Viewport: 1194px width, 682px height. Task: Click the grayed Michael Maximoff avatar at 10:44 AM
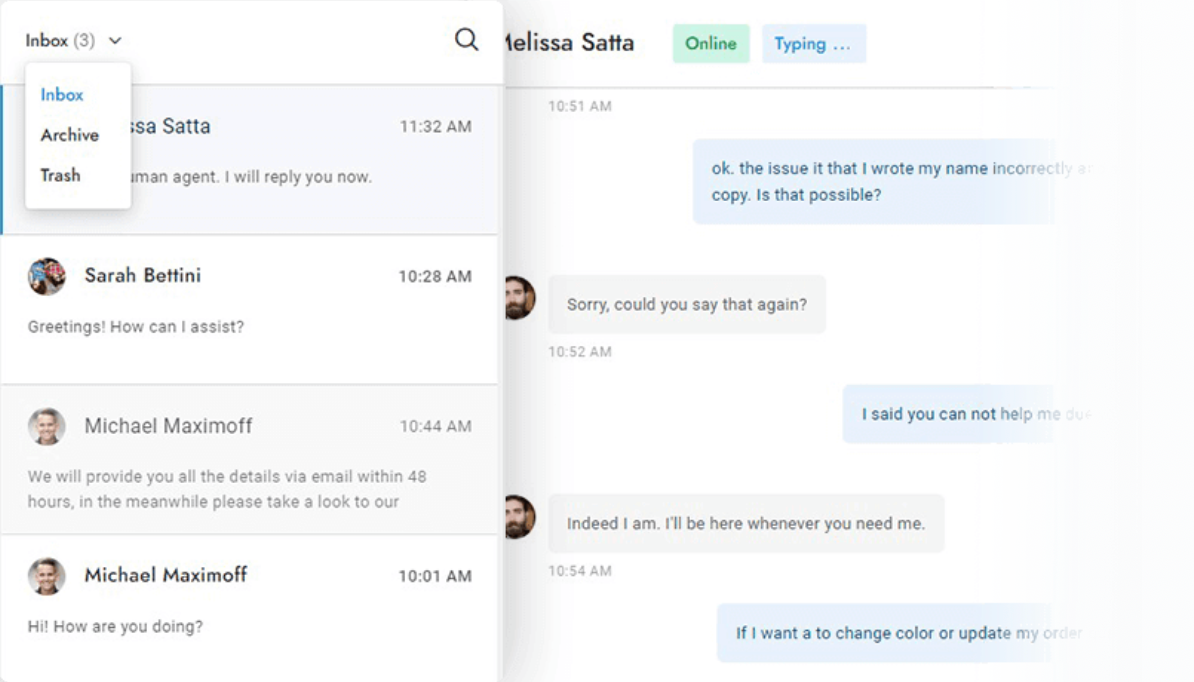(x=46, y=426)
